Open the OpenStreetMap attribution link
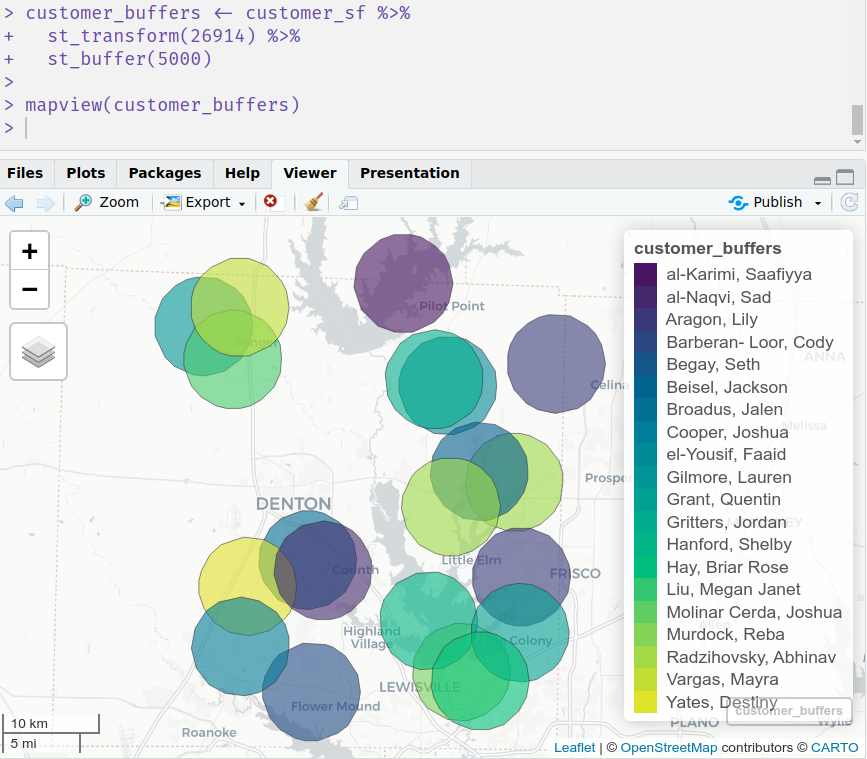 tap(668, 747)
